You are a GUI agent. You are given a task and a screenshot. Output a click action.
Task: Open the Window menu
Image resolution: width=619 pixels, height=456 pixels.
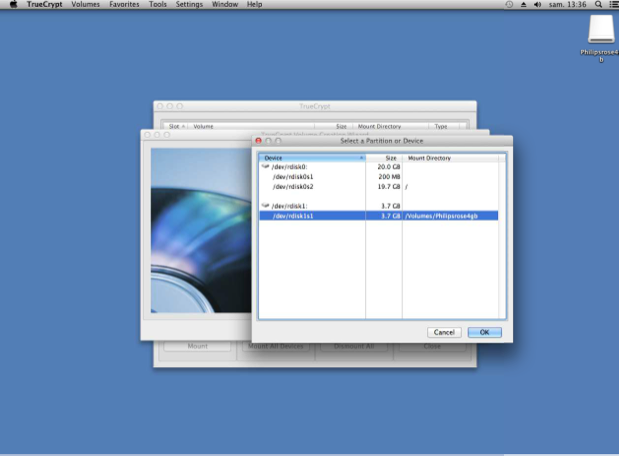tap(225, 4)
